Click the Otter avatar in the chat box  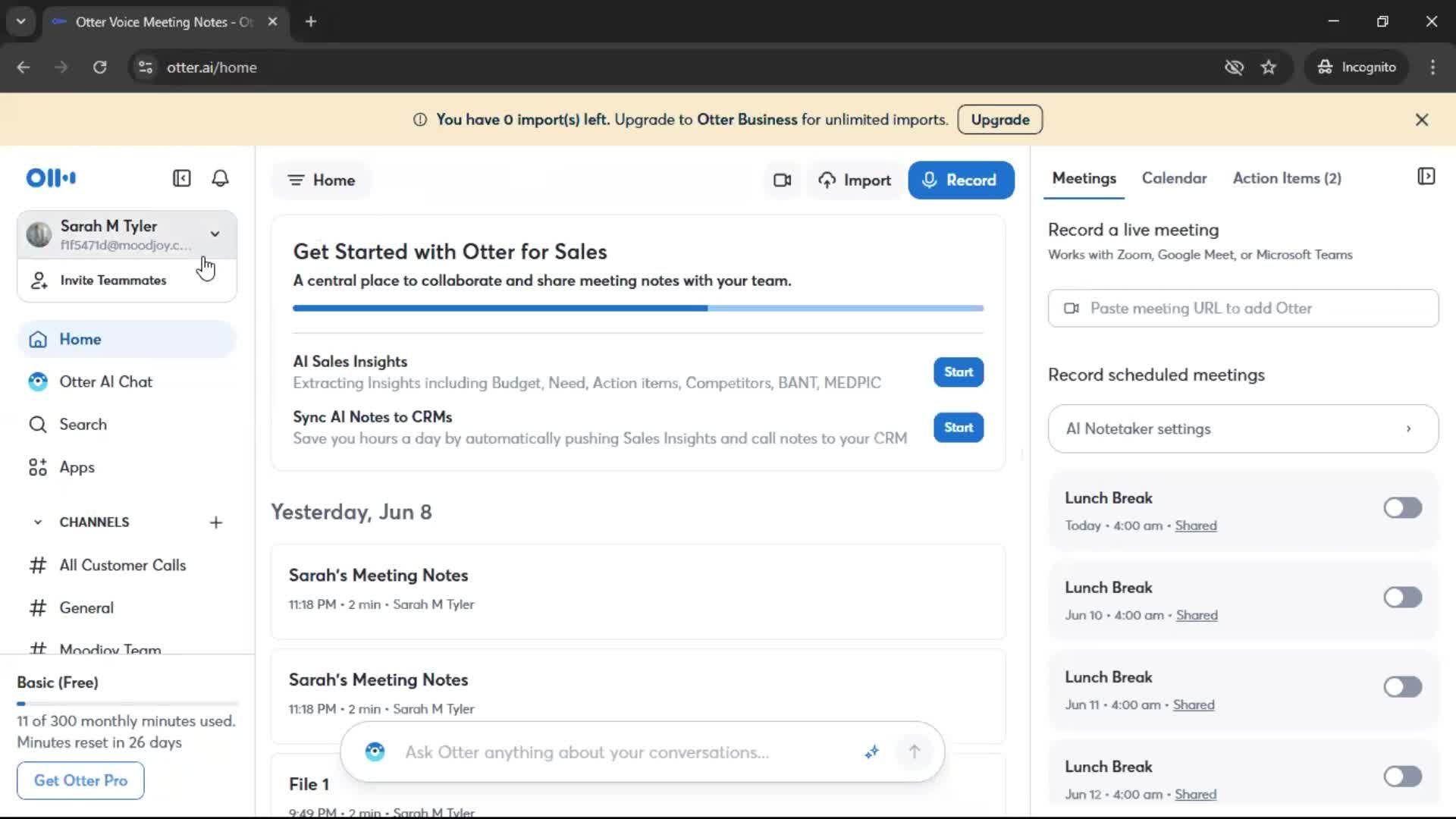click(375, 752)
